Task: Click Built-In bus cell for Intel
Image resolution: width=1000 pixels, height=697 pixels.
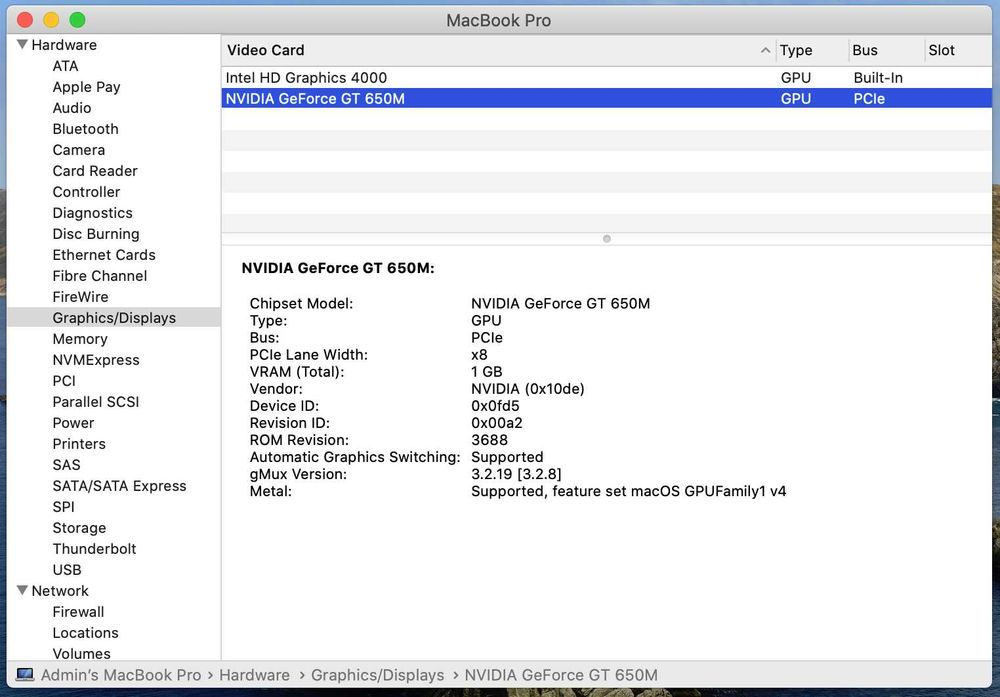Action: pyautogui.click(x=878, y=78)
